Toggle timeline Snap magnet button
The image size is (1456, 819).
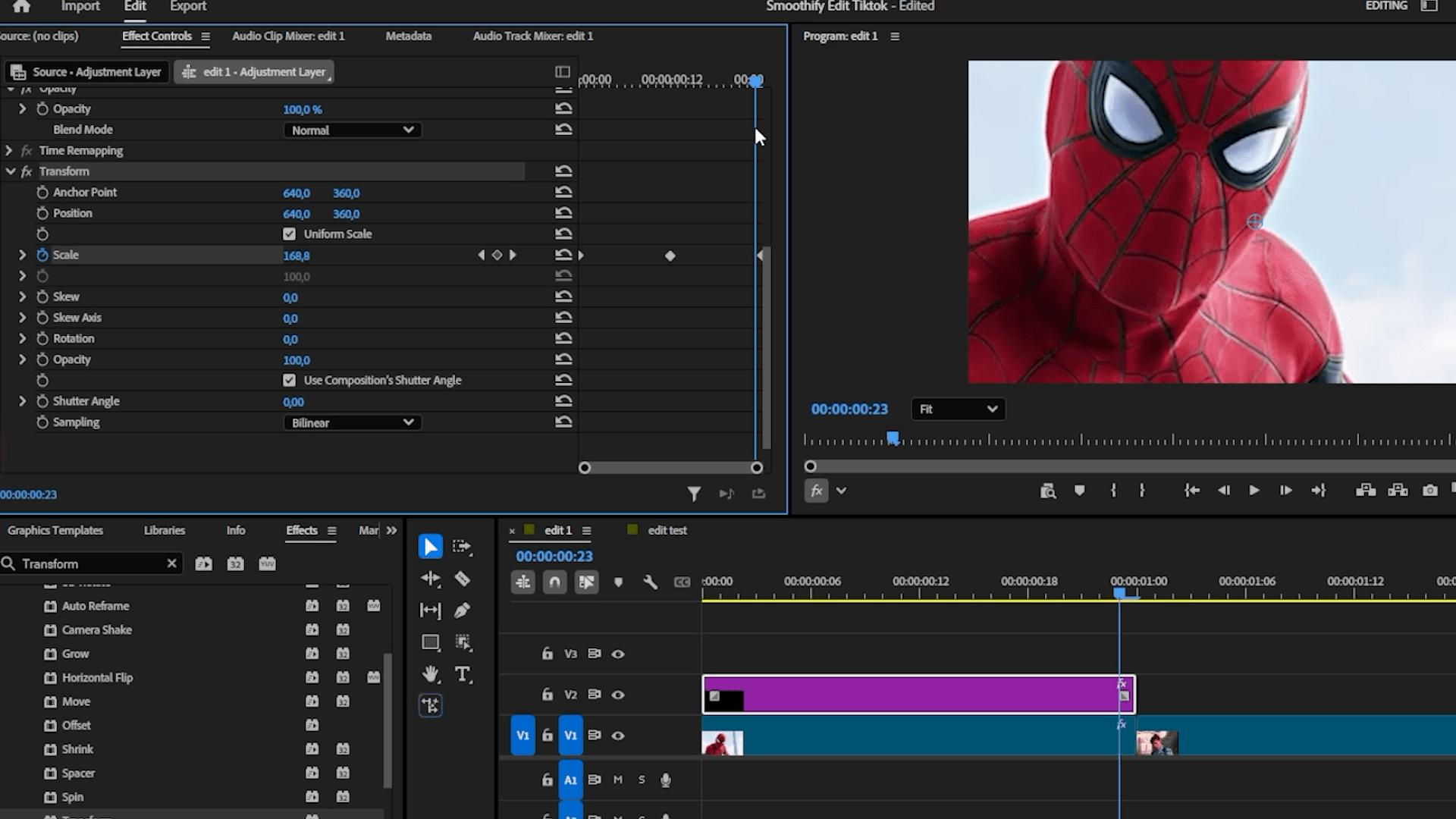click(555, 582)
